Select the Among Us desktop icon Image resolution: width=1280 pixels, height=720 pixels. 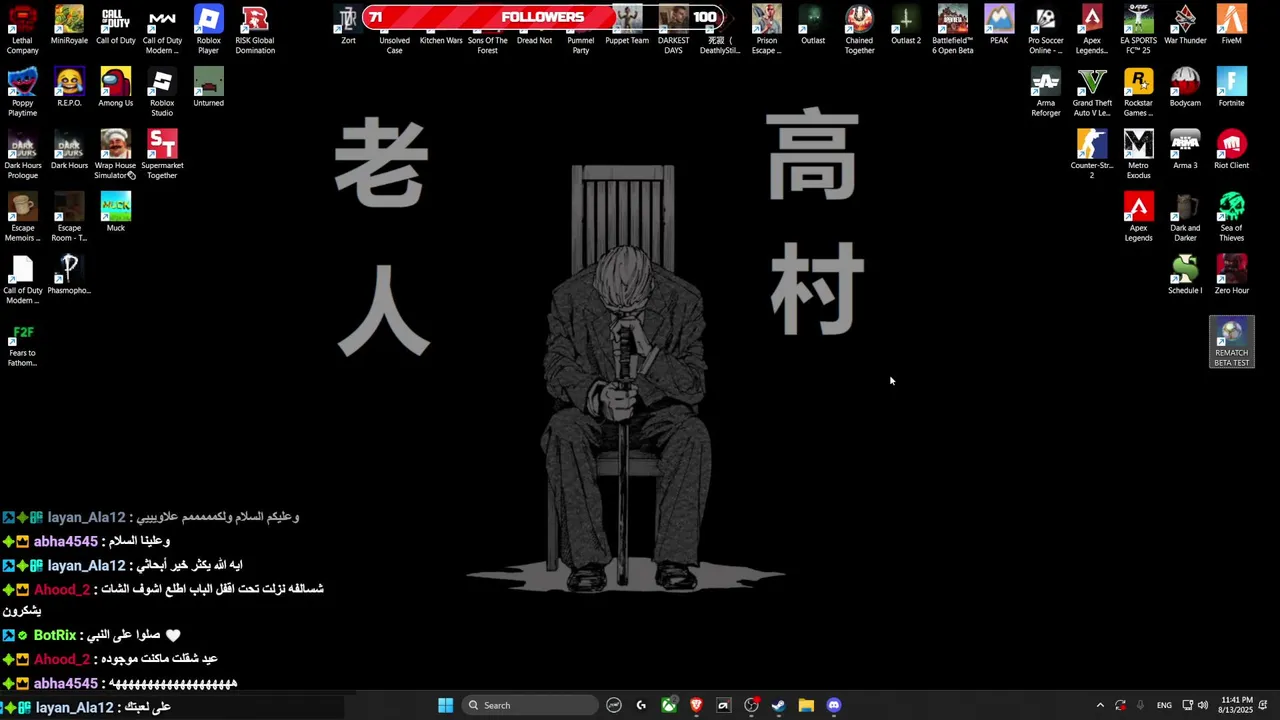point(115,88)
